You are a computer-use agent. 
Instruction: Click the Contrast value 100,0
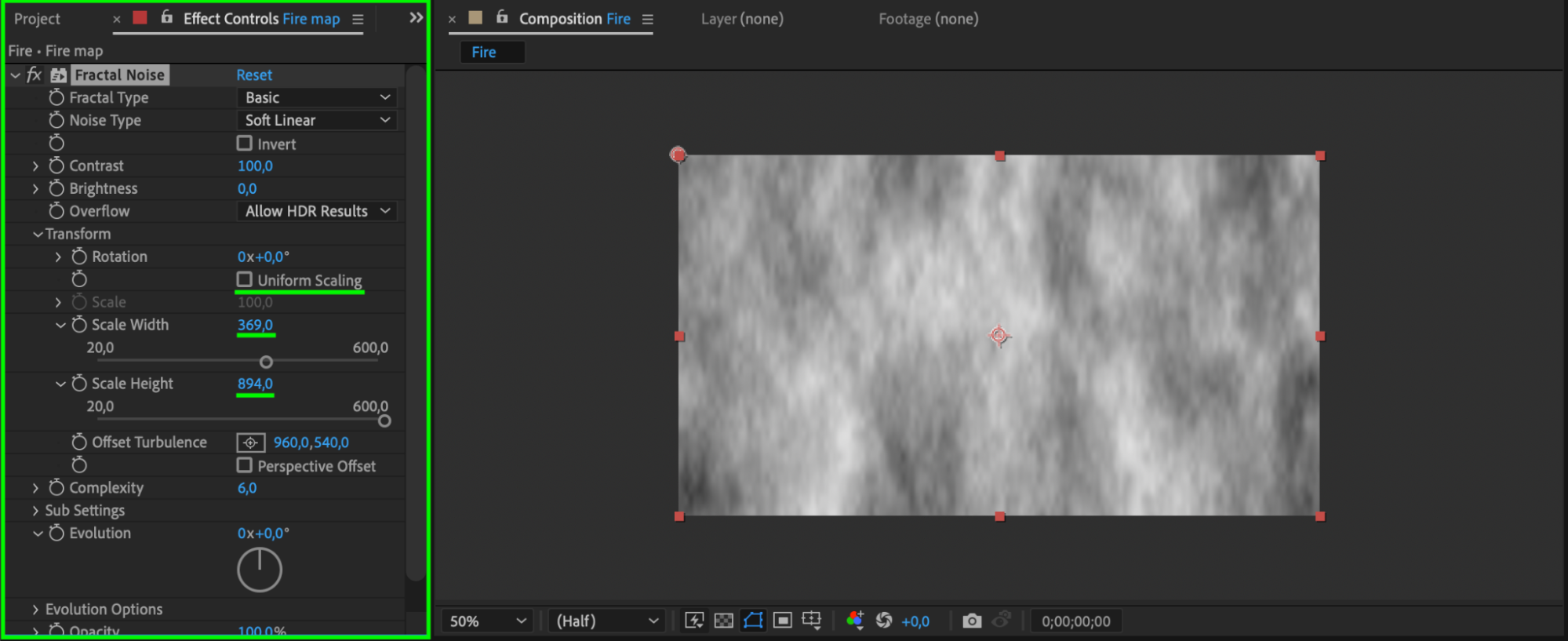pos(255,166)
